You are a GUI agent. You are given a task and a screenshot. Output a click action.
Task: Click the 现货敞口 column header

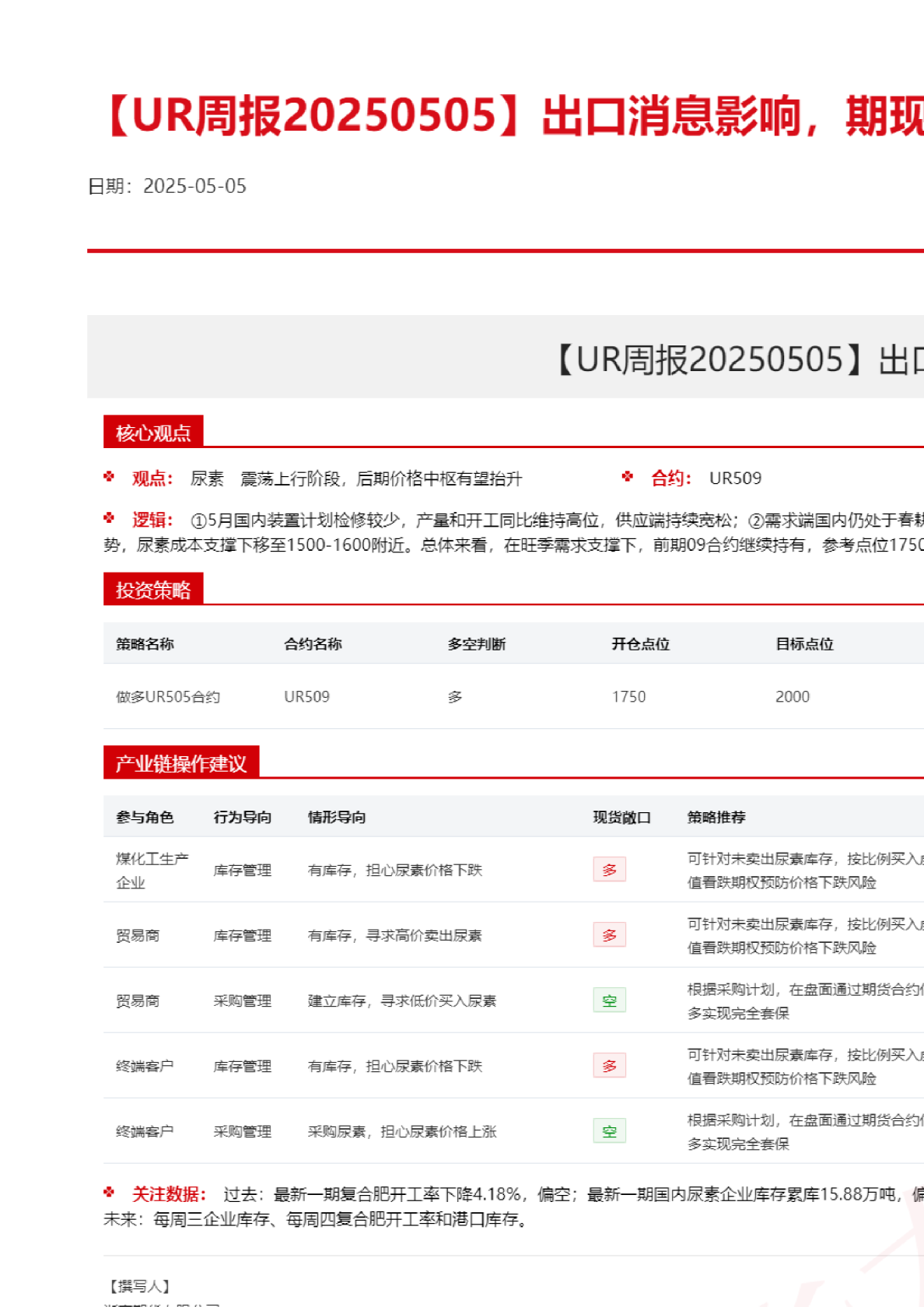coord(621,818)
